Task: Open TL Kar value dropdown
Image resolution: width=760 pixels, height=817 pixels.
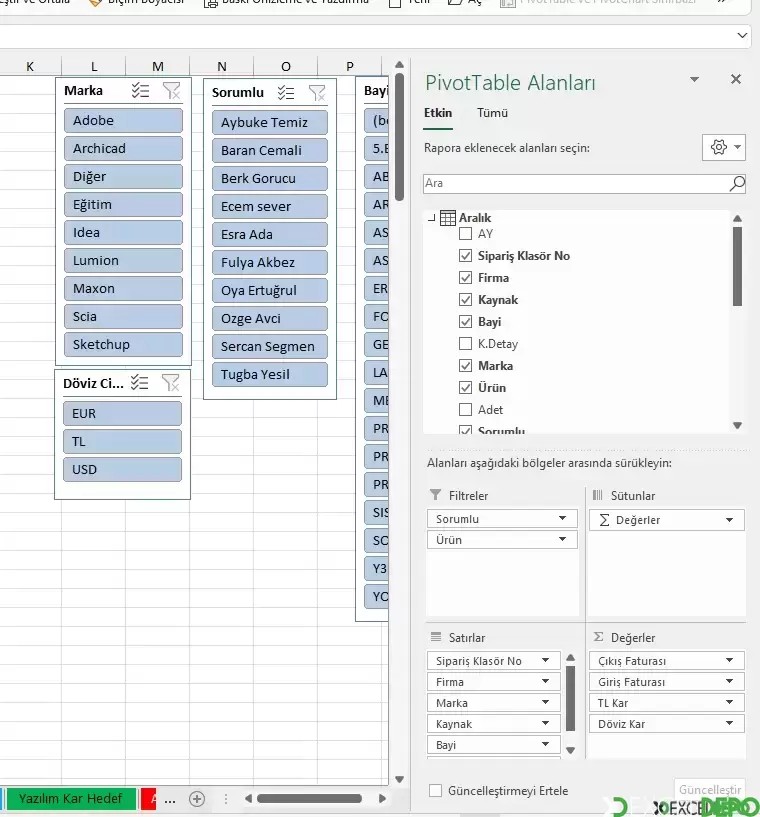Action: coord(729,702)
